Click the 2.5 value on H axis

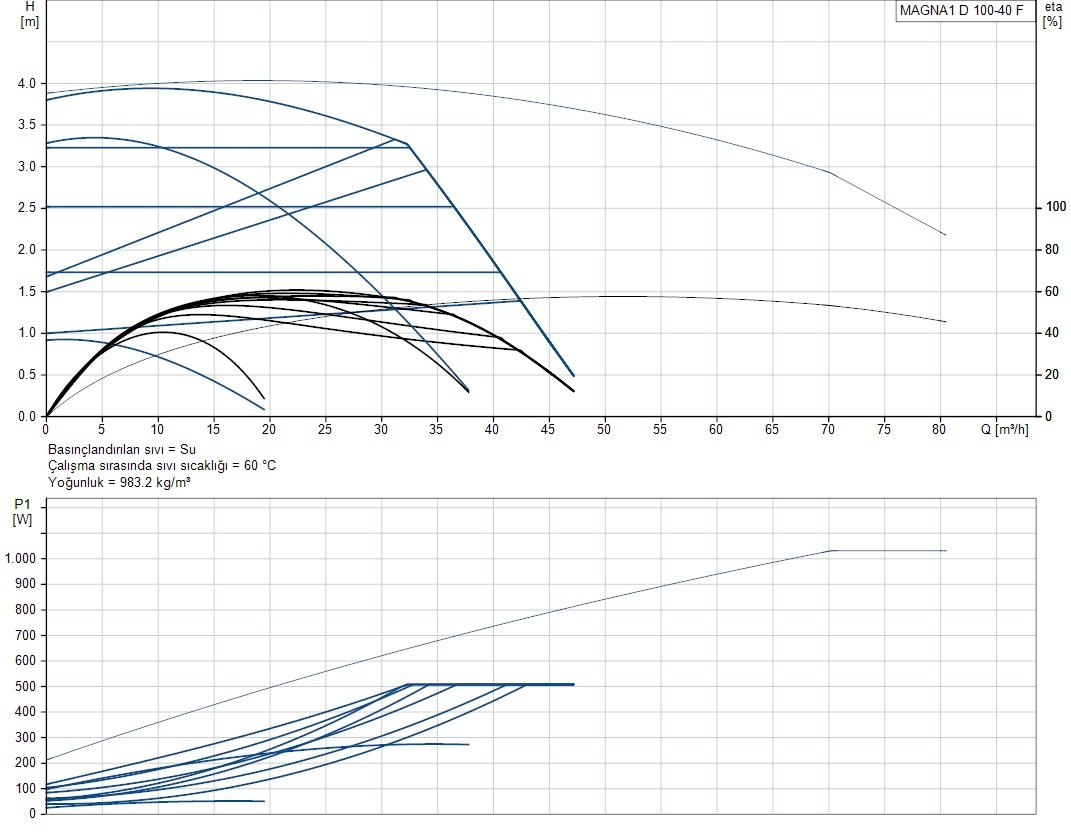(27, 208)
